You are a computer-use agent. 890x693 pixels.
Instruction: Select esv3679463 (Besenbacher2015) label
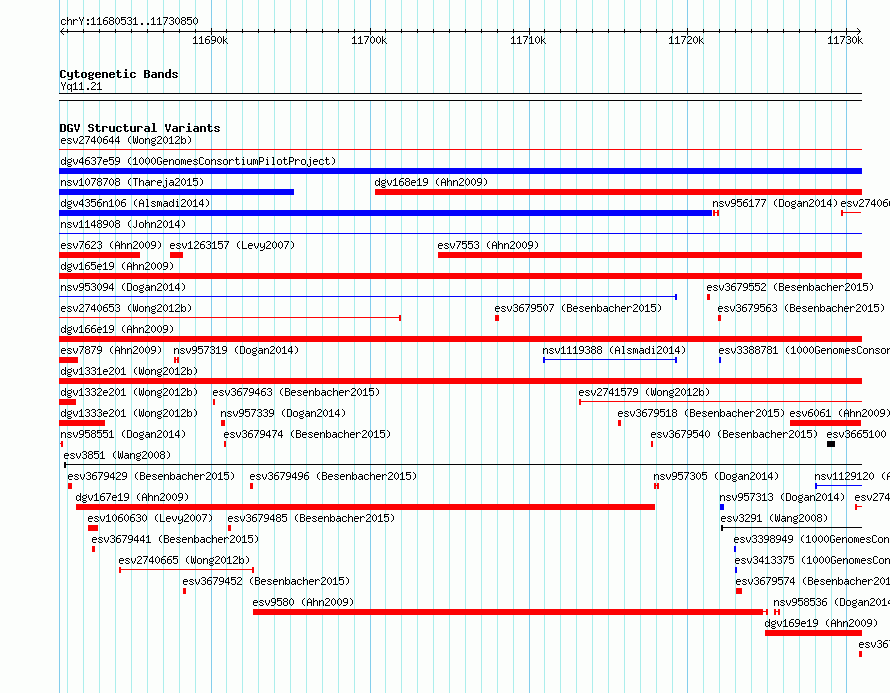pyautogui.click(x=296, y=392)
